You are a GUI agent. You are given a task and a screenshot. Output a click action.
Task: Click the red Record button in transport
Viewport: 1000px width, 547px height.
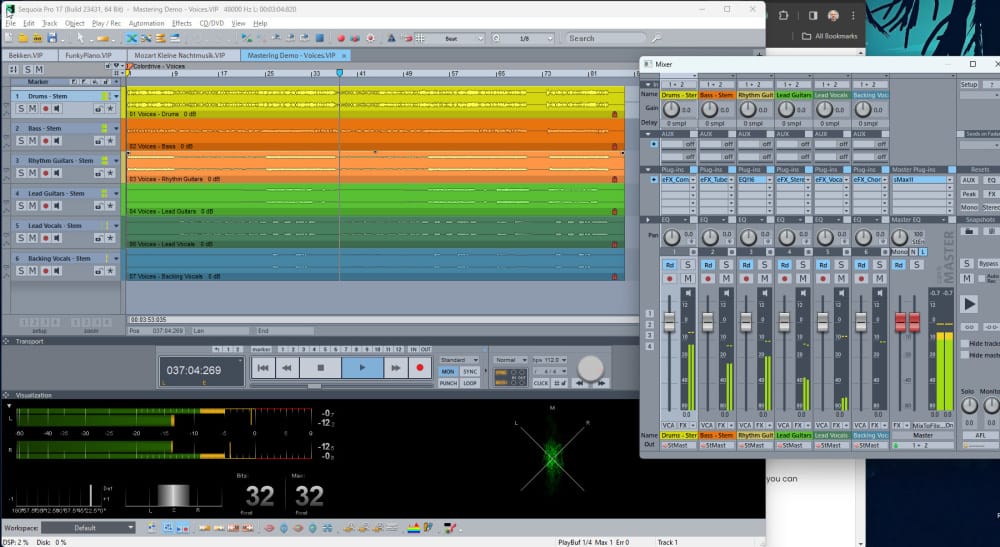tap(420, 368)
